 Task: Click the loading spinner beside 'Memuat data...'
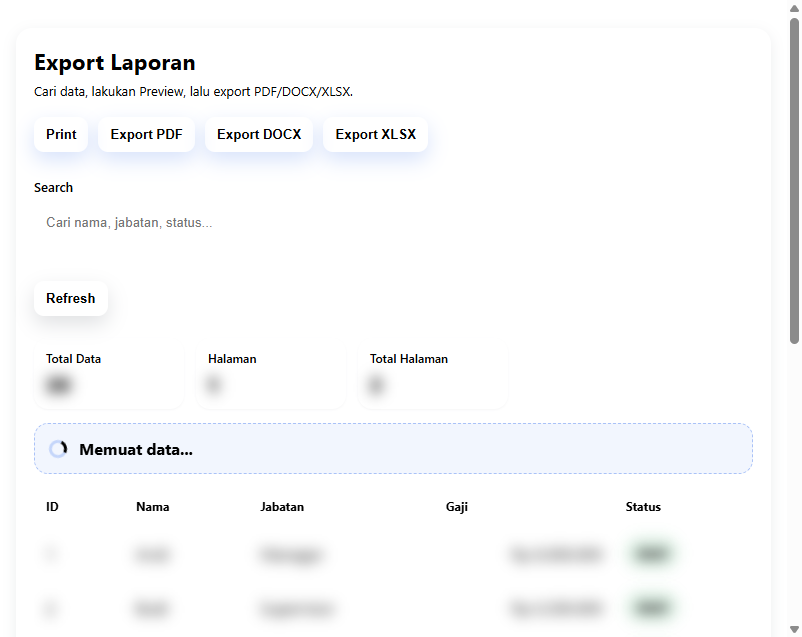point(58,449)
